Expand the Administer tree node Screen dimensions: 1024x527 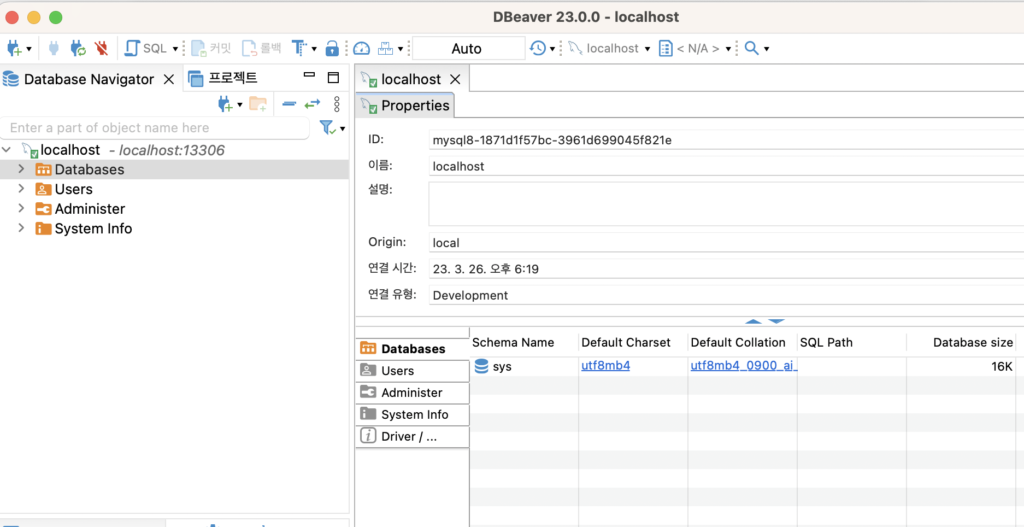tap(22, 208)
